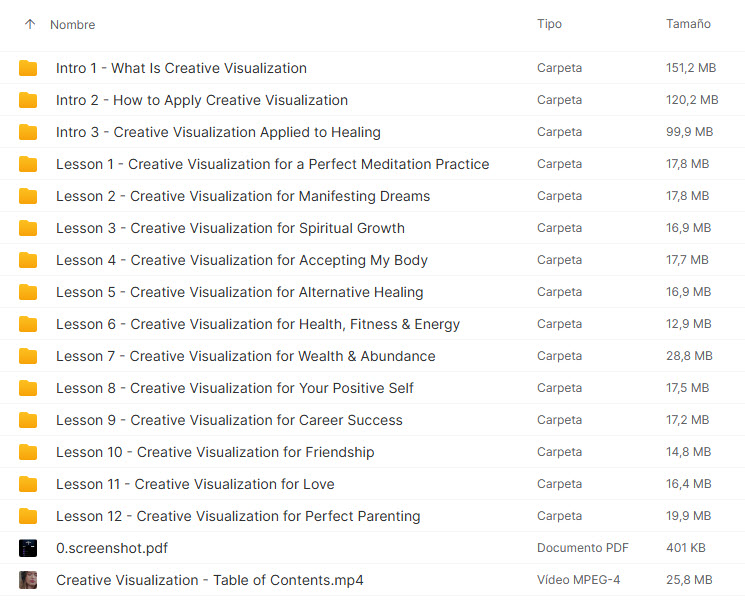
Task: Select Lesson 11 Creative Visualization for Love
Action: 195,484
